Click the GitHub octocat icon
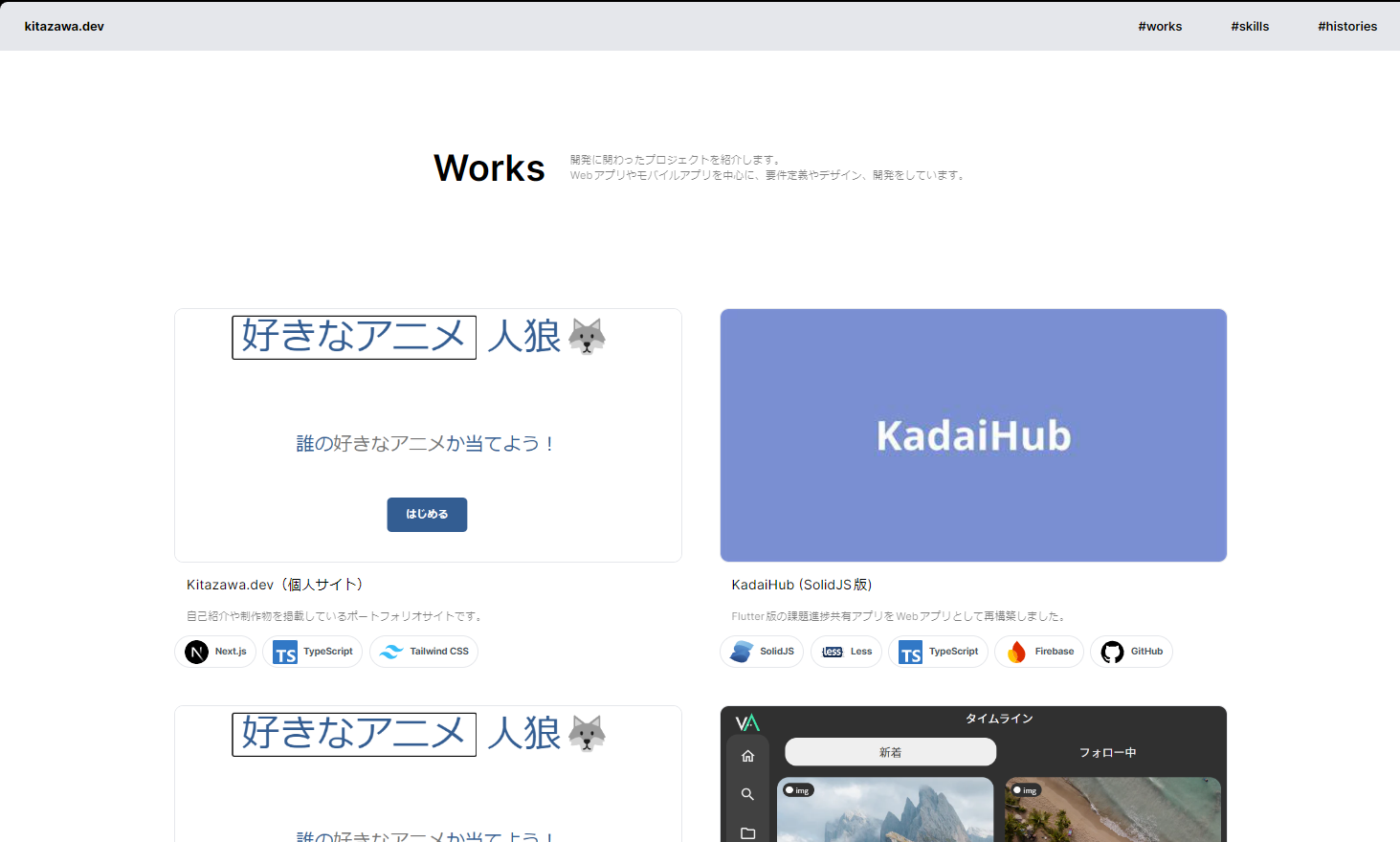 [1112, 652]
